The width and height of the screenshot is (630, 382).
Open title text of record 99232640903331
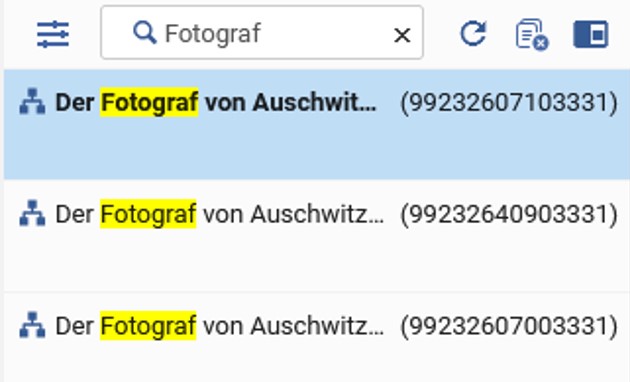tap(219, 214)
